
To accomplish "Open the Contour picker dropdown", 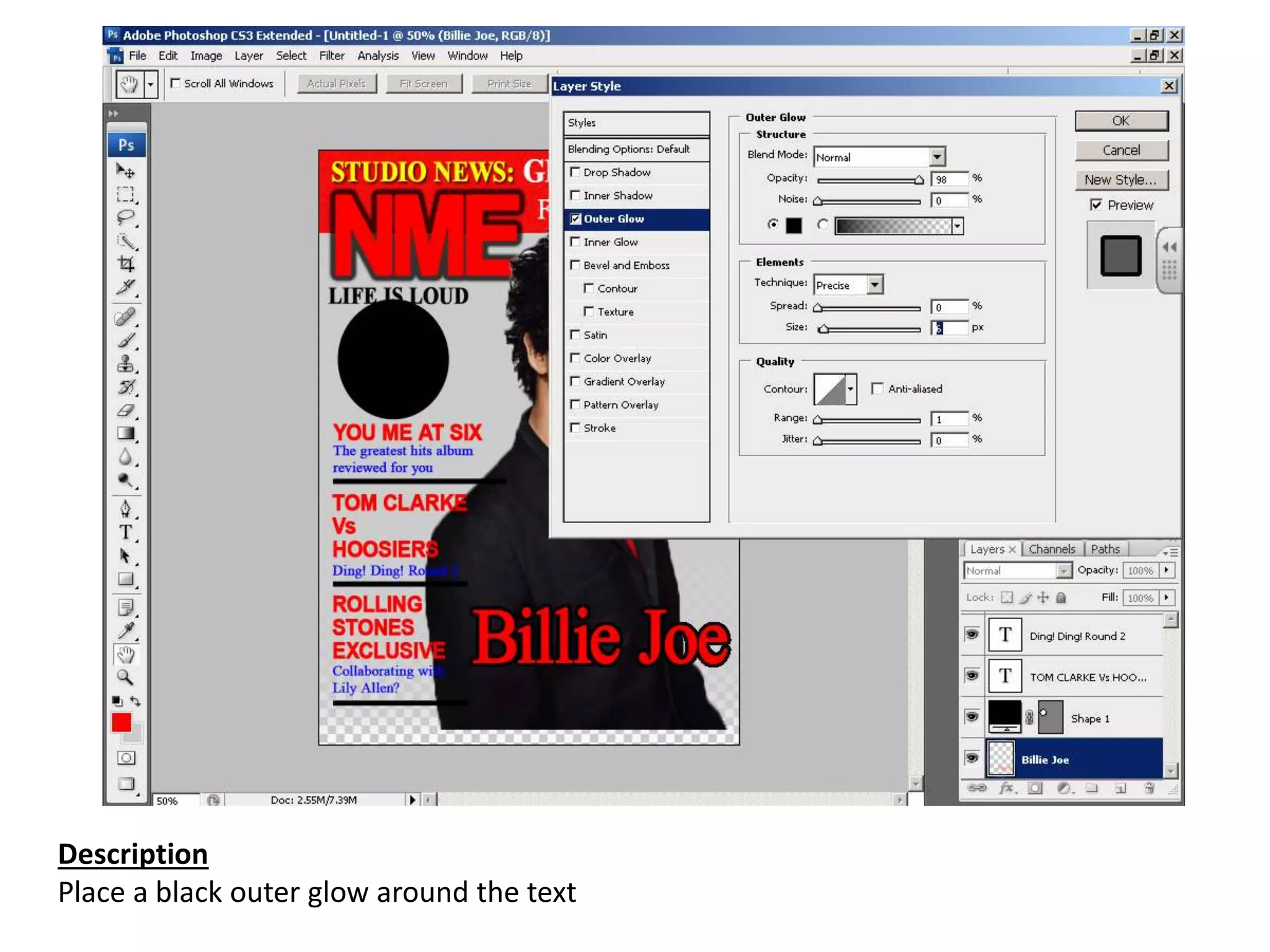I will (x=850, y=389).
